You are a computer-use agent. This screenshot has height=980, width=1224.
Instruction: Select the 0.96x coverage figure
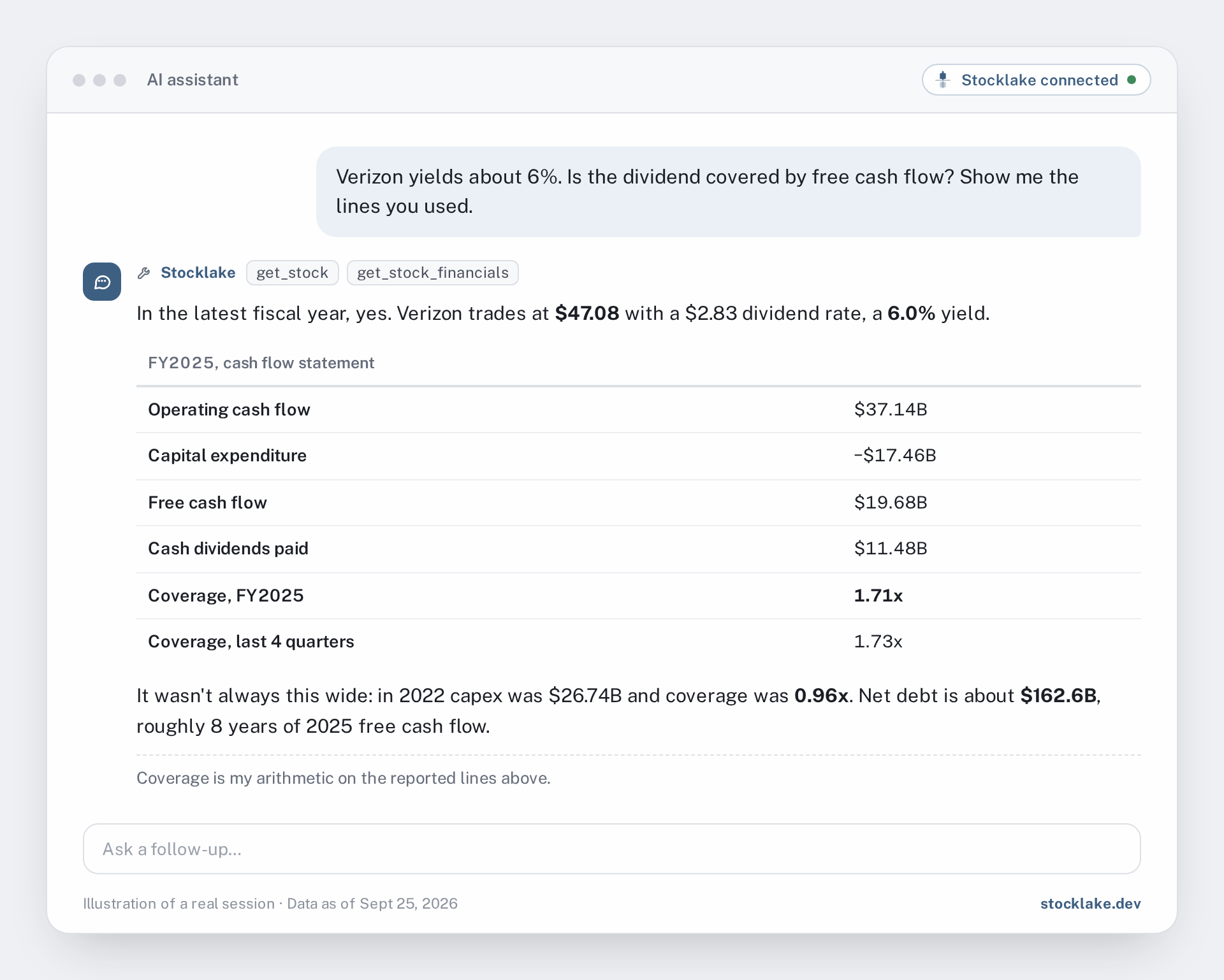click(x=821, y=696)
